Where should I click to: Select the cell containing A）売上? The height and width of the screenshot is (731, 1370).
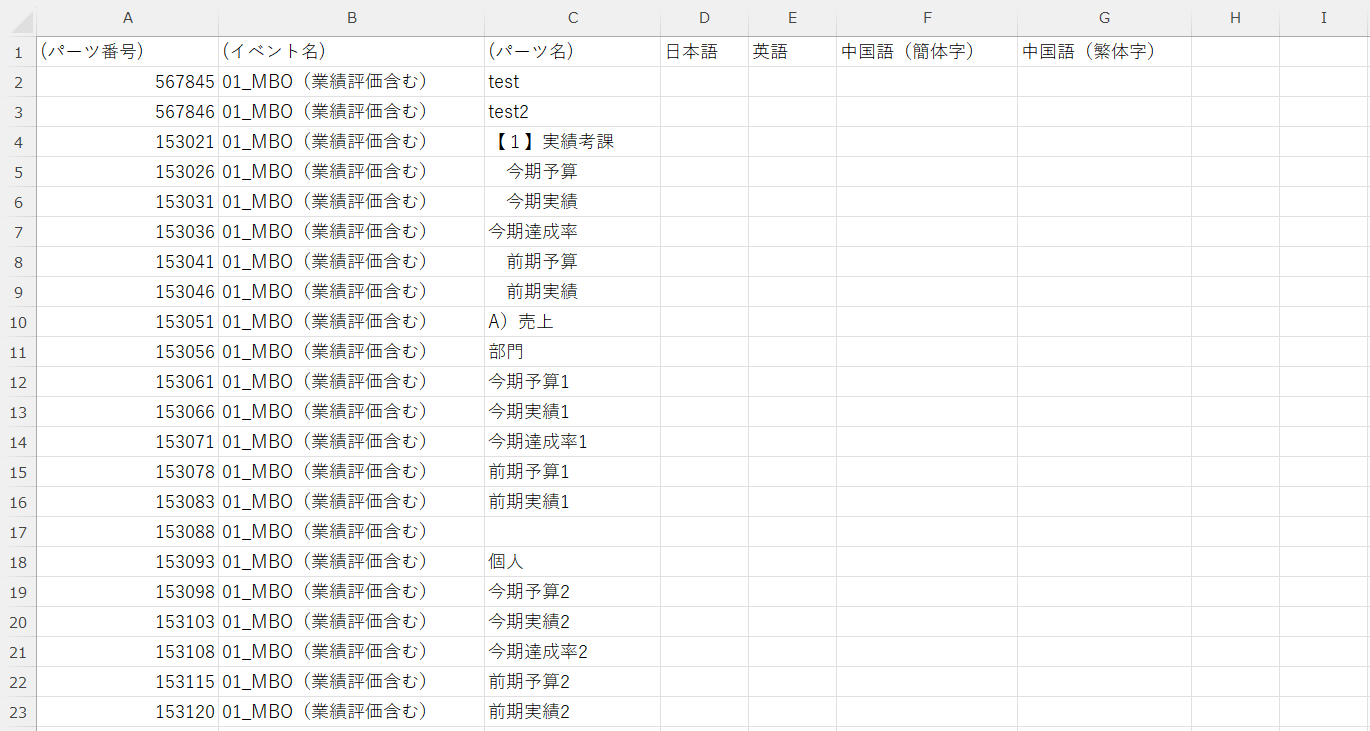(573, 321)
